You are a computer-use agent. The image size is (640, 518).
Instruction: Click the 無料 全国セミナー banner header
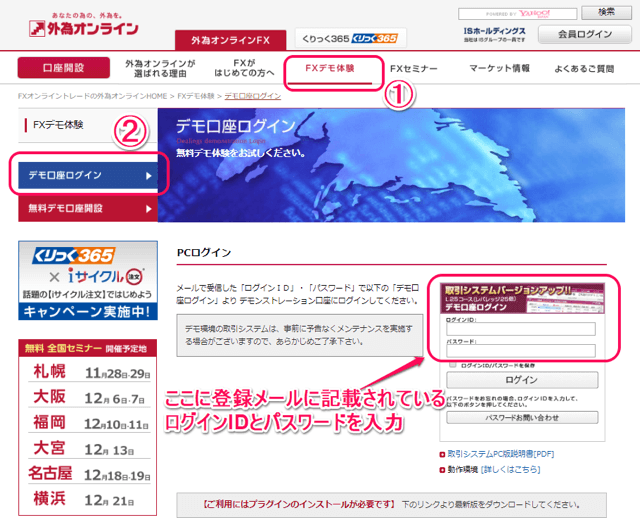click(x=87, y=348)
